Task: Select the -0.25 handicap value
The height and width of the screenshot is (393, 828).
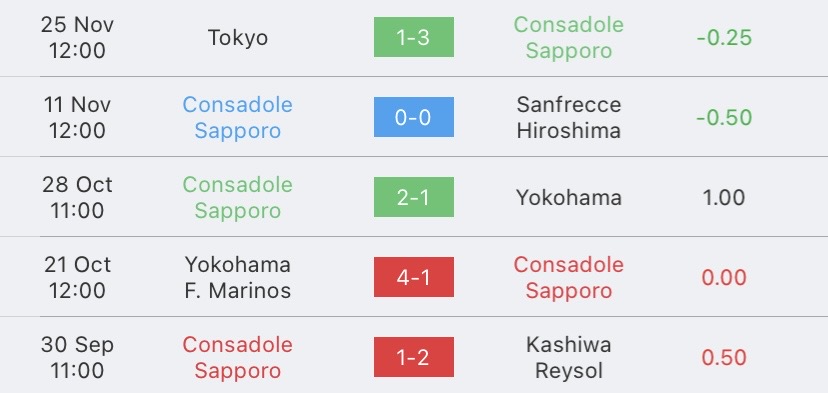Action: 724,38
